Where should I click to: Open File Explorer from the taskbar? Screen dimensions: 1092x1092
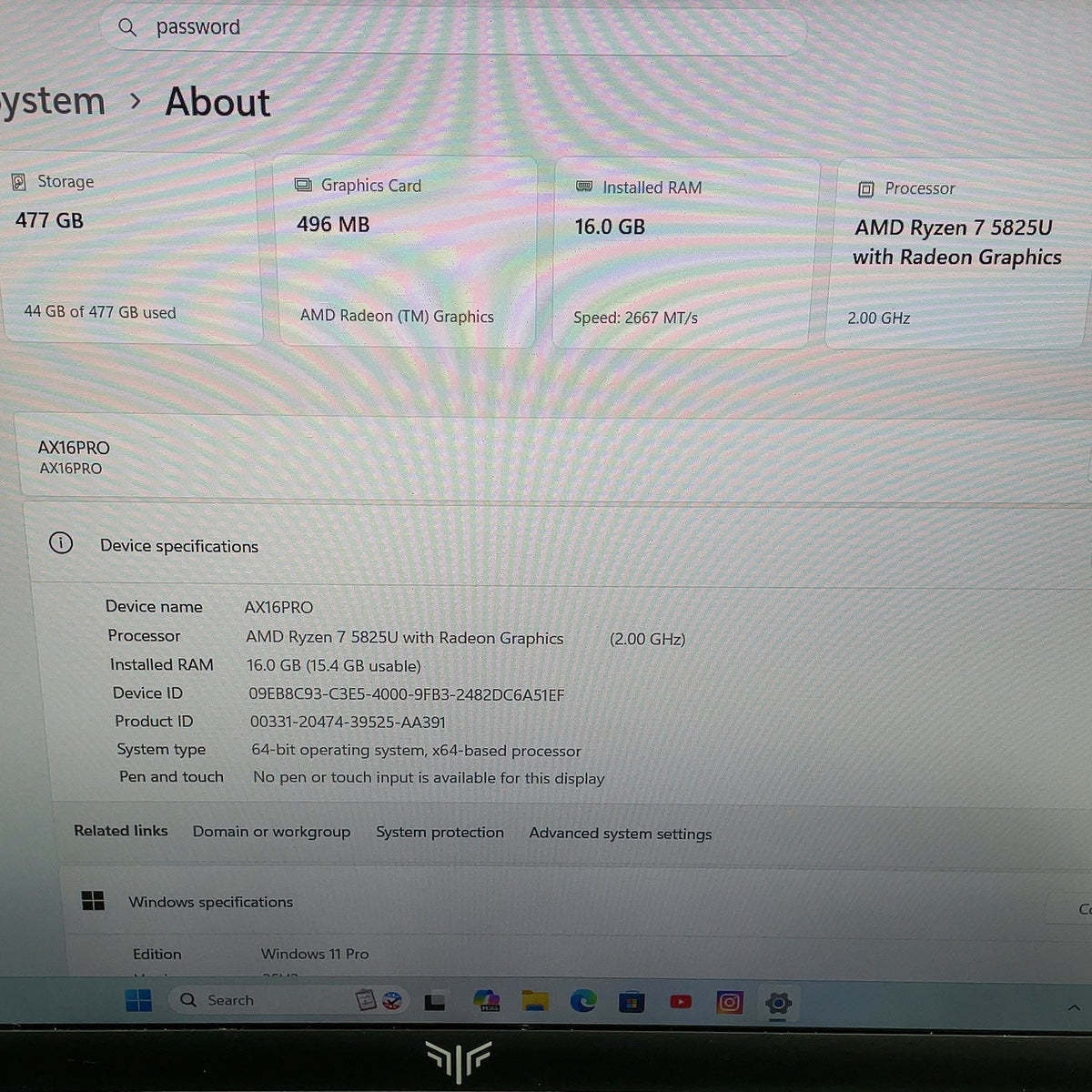point(535,1002)
